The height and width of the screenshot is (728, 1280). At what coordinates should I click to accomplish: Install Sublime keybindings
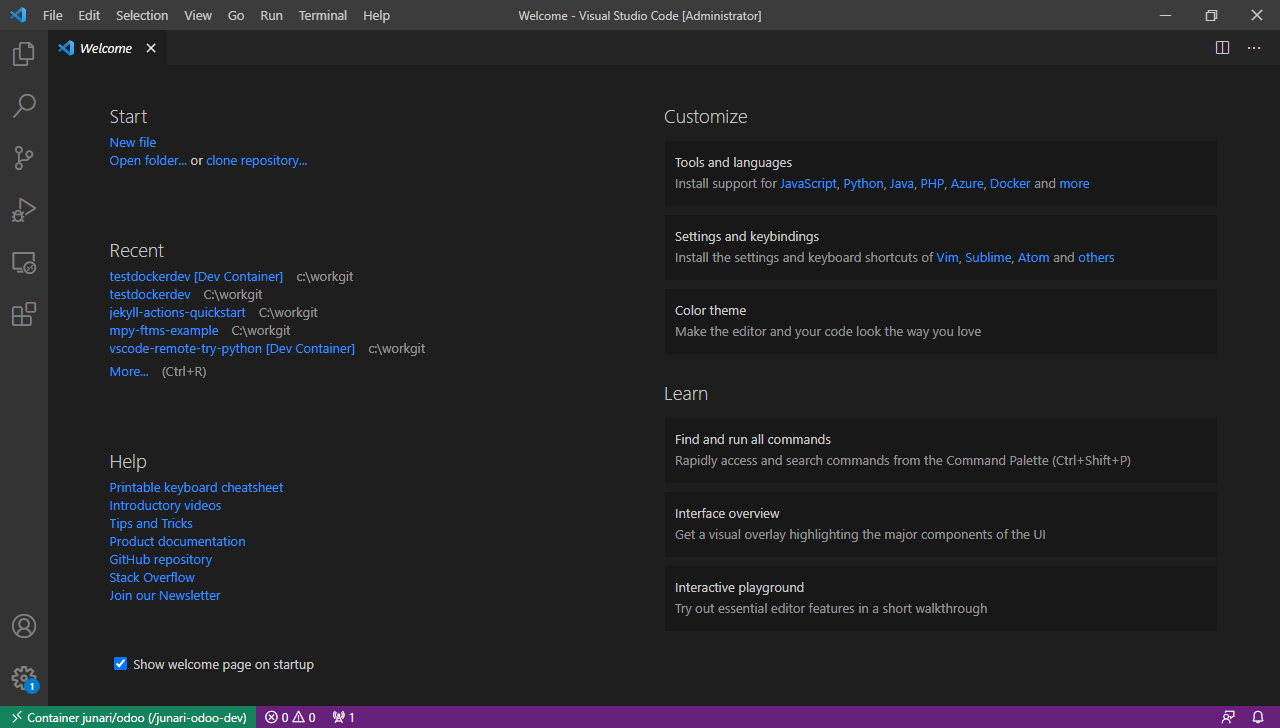click(988, 257)
